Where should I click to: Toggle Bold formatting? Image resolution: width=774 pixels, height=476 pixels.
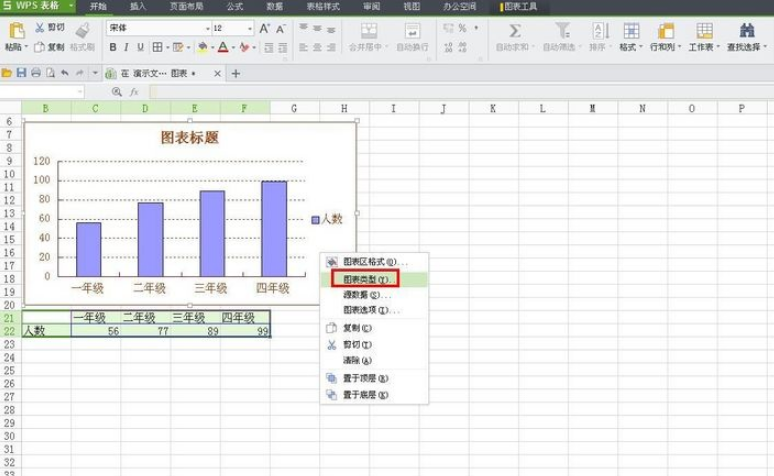pos(113,47)
